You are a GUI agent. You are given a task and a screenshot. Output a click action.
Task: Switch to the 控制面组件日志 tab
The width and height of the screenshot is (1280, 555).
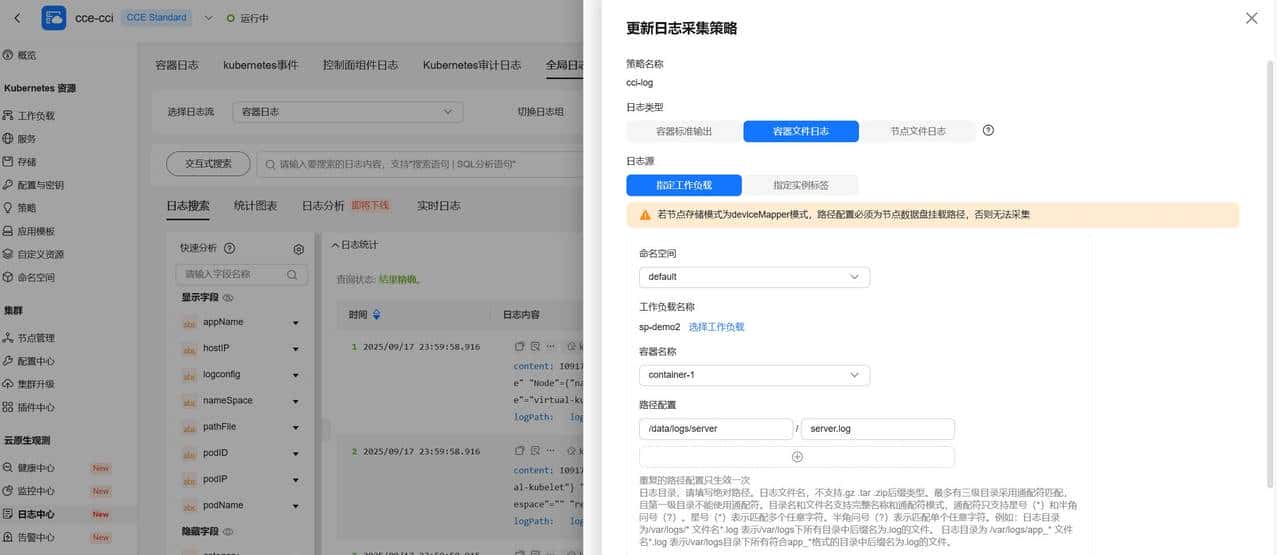point(360,65)
